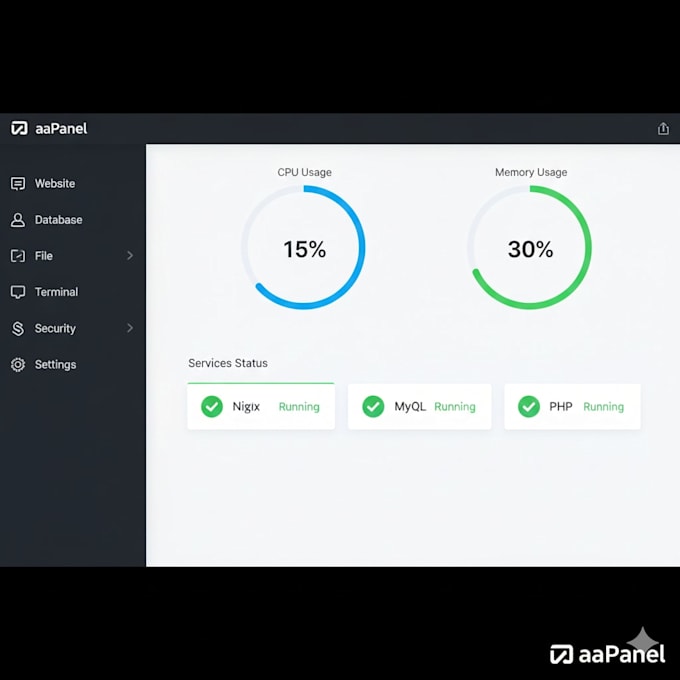Click Running status on MyQL card
This screenshot has width=680, height=680.
click(455, 406)
